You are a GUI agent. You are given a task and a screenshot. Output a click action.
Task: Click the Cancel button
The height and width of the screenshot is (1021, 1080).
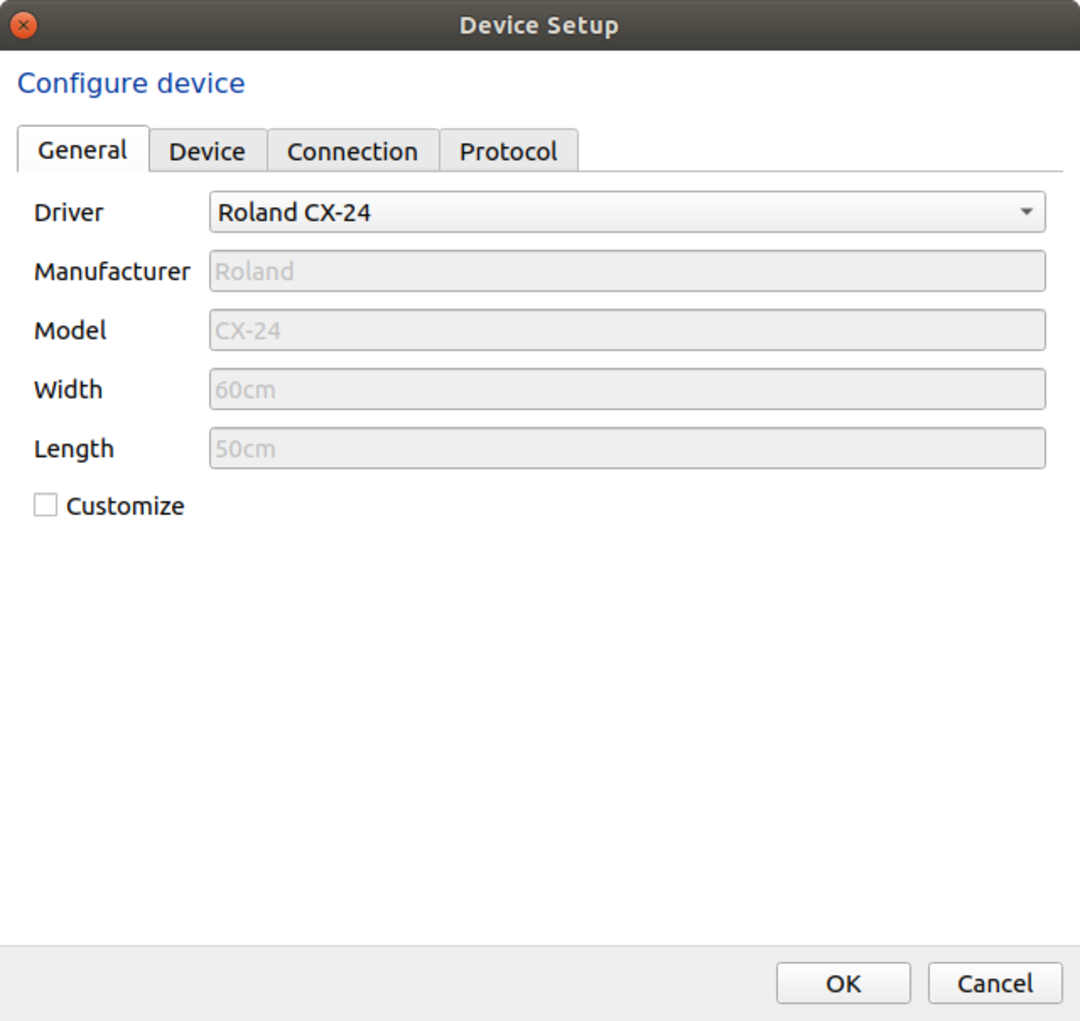coord(995,983)
